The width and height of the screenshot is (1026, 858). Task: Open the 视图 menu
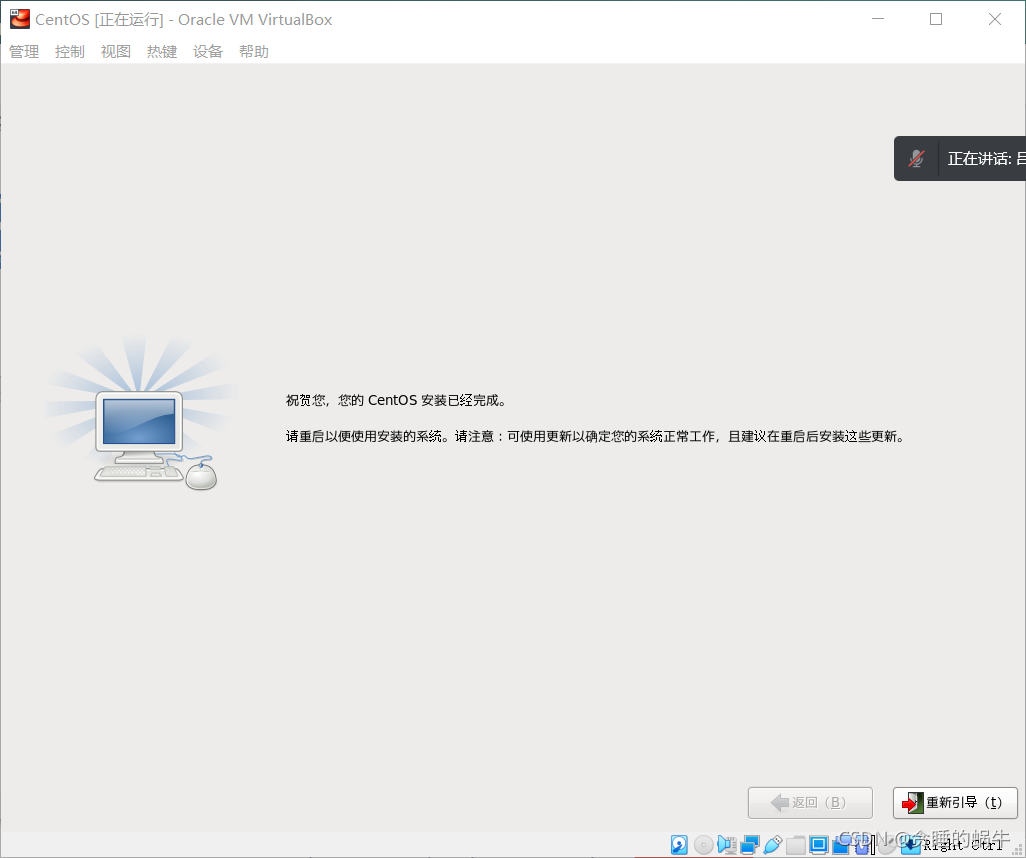coord(116,52)
